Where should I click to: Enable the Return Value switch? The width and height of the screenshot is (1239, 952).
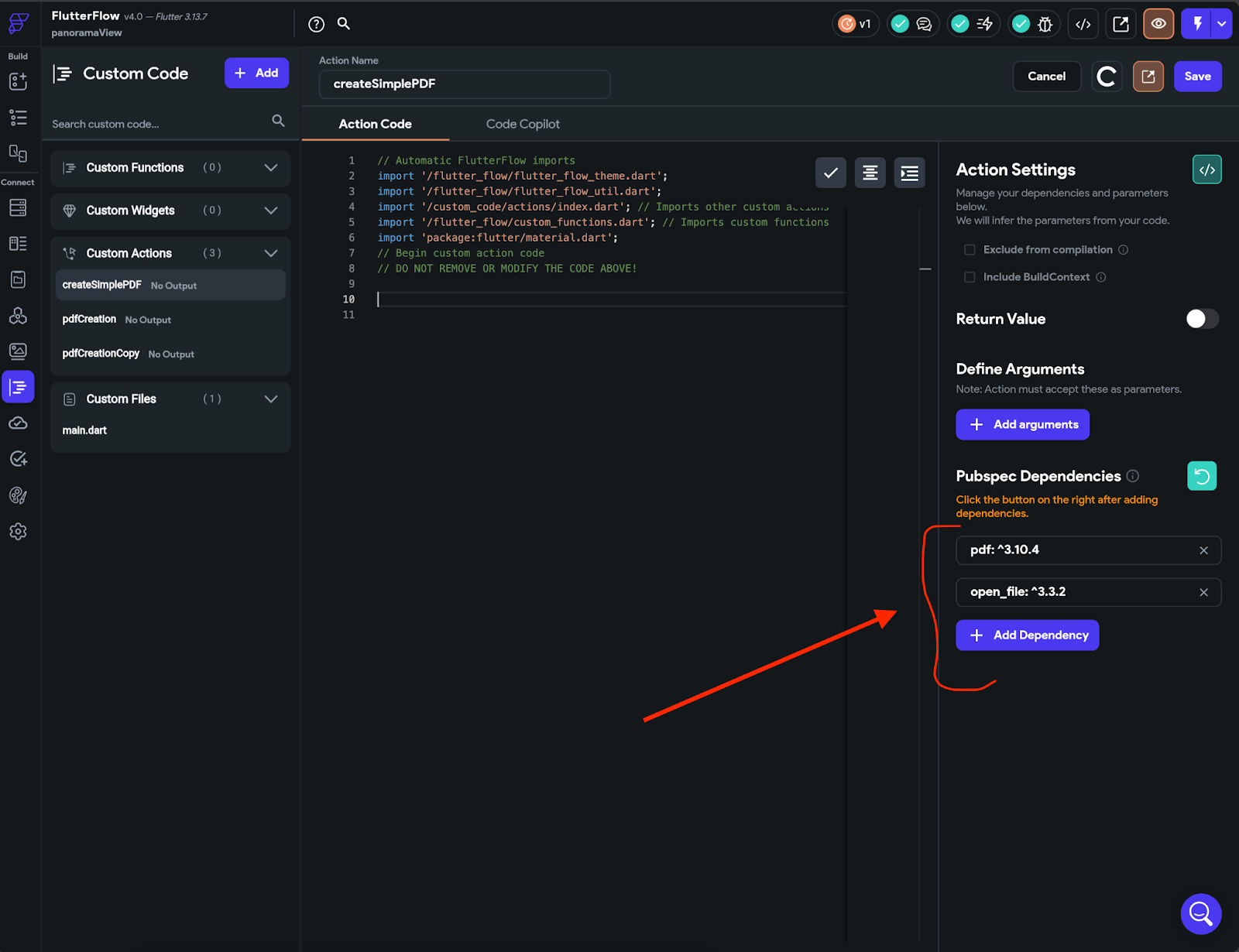1201,318
